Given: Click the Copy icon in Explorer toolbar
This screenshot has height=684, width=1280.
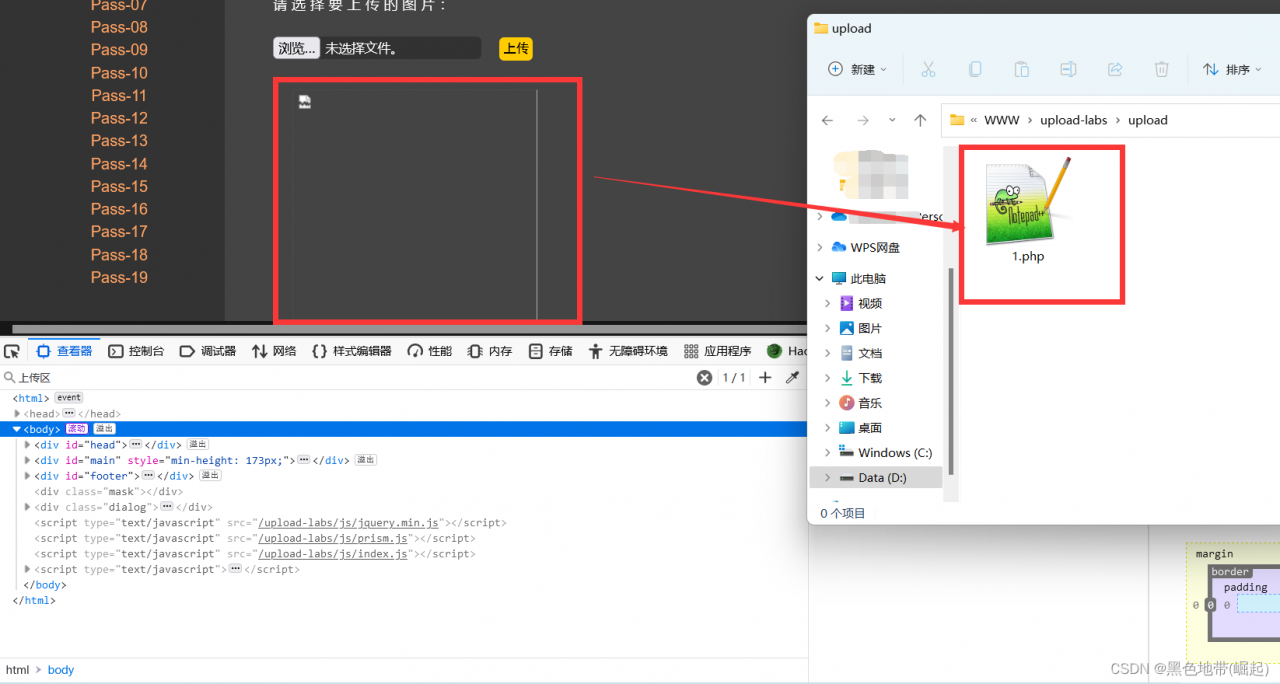Looking at the screenshot, I should 975,69.
